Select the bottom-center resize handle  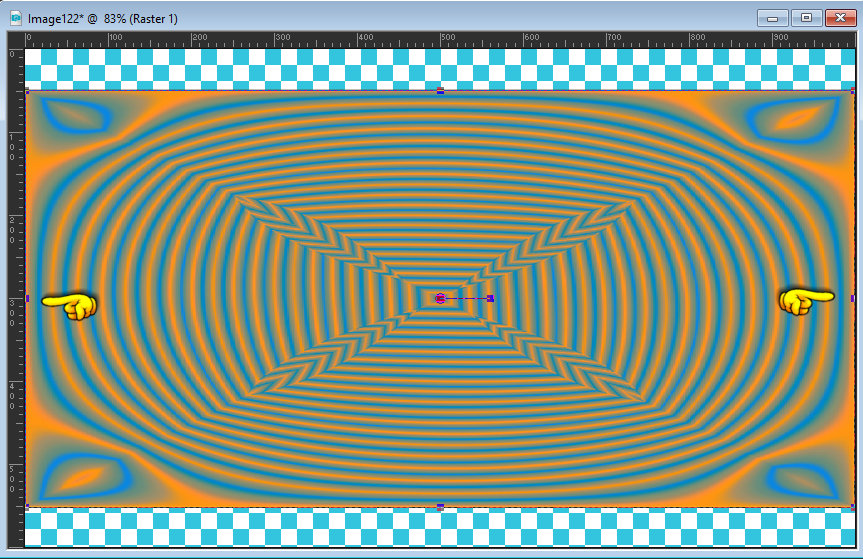(x=440, y=507)
